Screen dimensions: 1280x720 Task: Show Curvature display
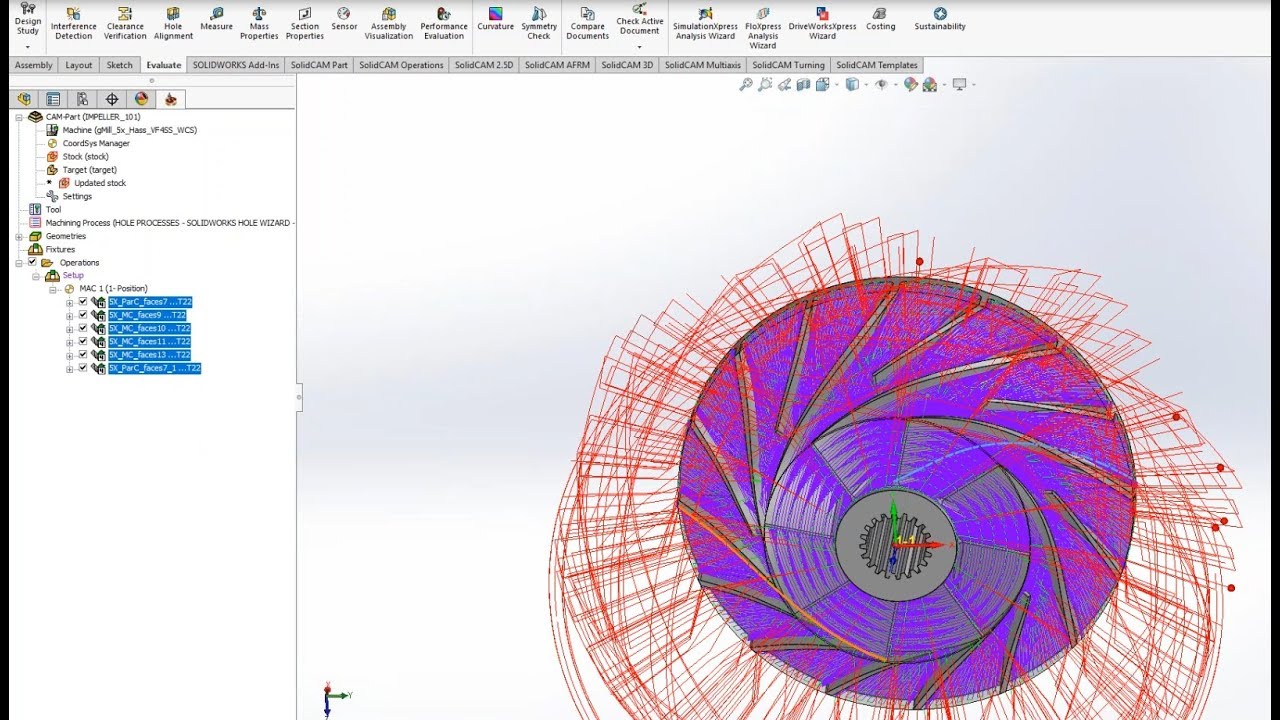[x=495, y=19]
